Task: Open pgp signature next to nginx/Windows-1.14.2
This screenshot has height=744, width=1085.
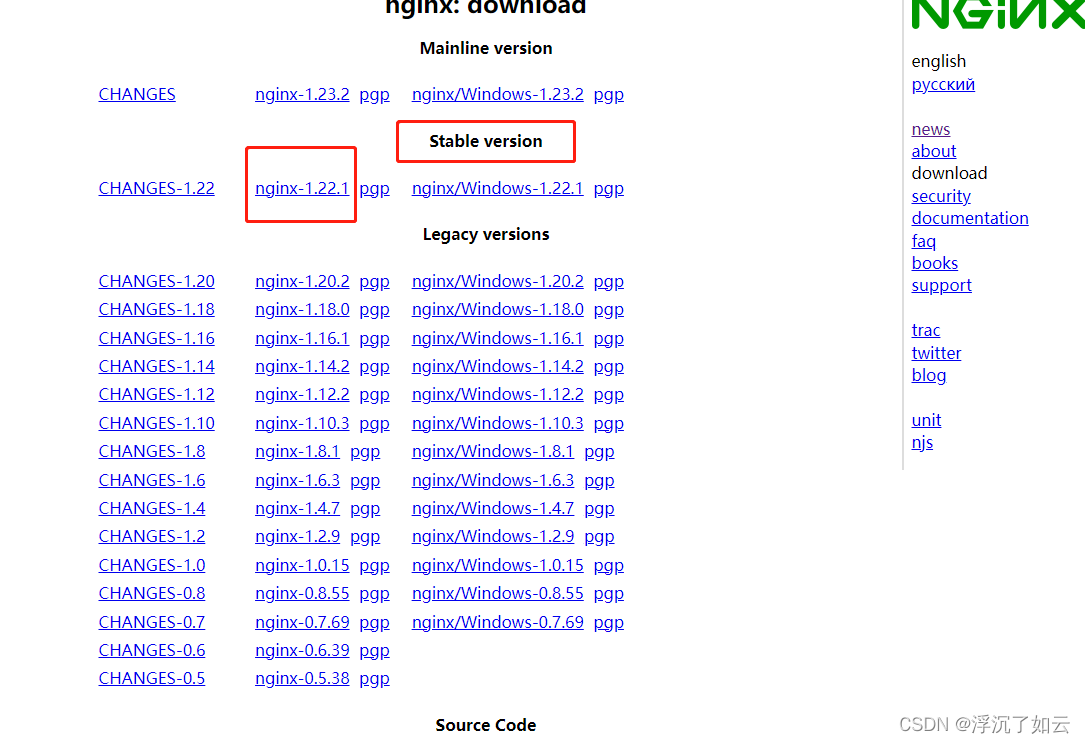Action: [608, 367]
